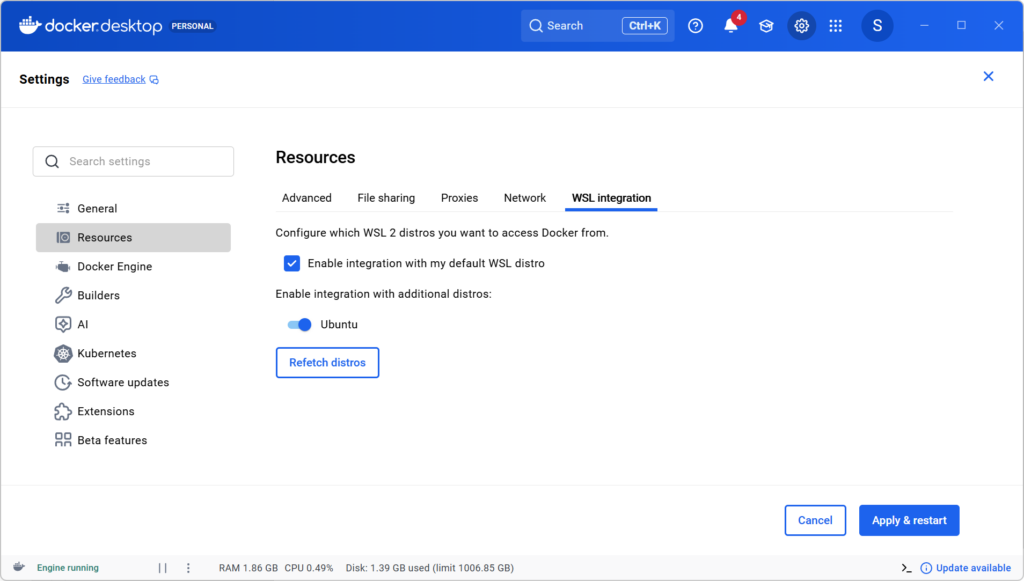Viewport: 1024px width, 581px height.
Task: Uncheck Enable integration with default WSL distro
Action: click(292, 263)
